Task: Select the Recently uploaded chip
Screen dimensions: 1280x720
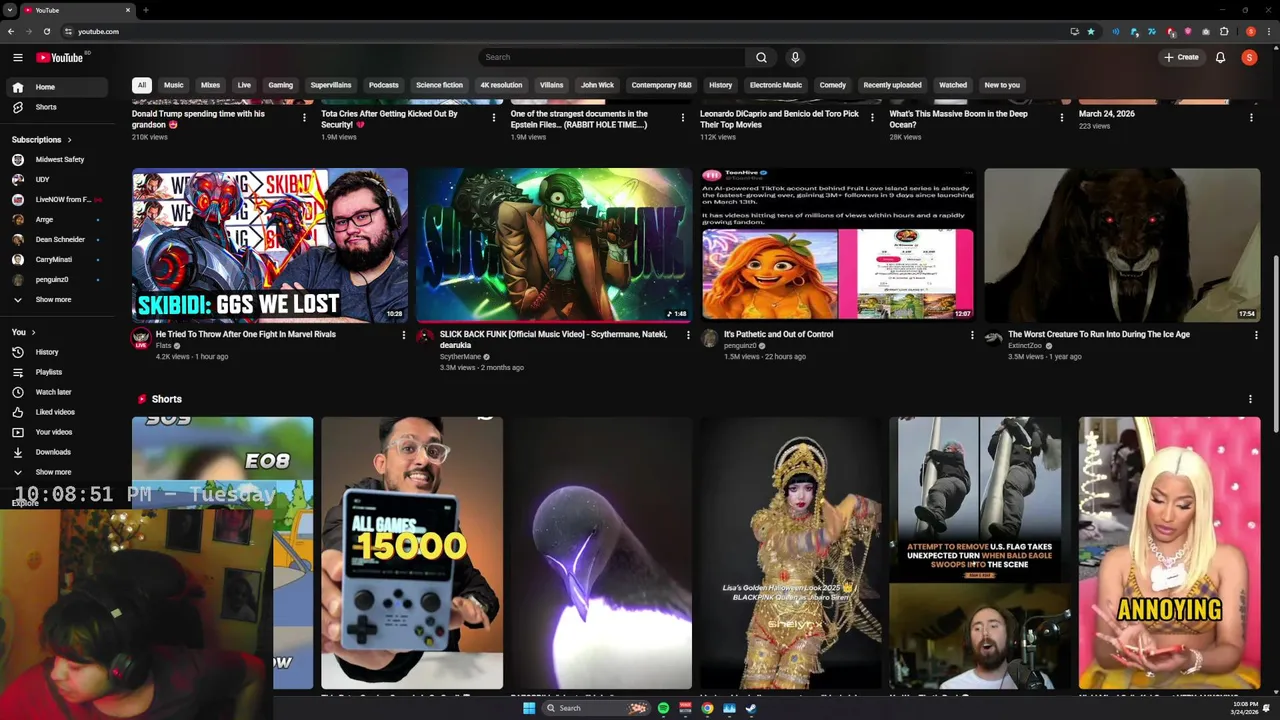Action: point(892,85)
